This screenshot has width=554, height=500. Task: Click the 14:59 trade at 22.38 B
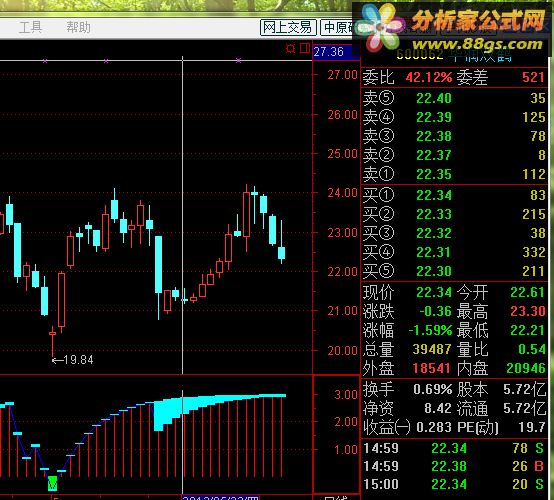(x=454, y=466)
